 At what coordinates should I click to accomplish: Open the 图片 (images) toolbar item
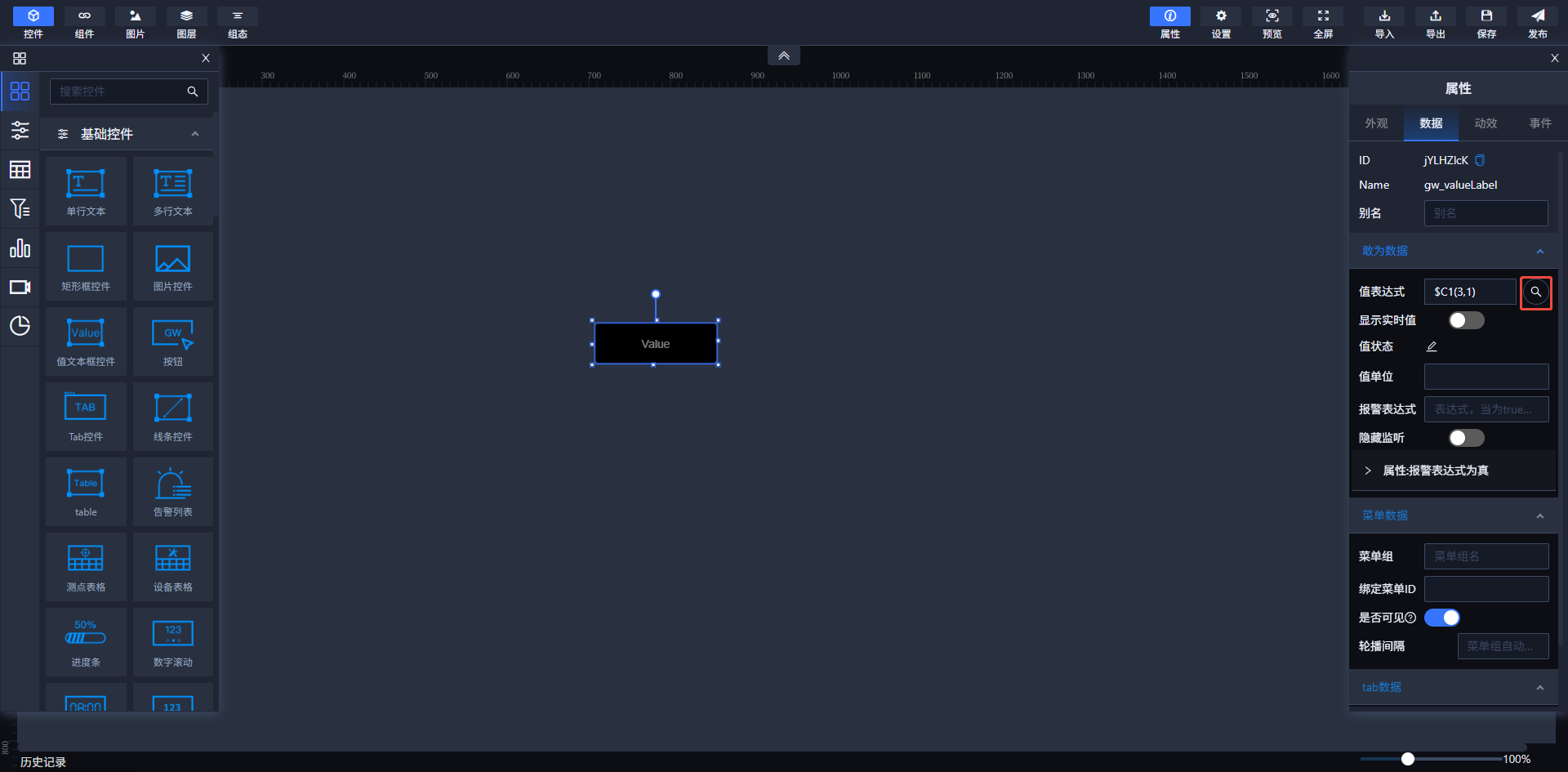tap(136, 23)
